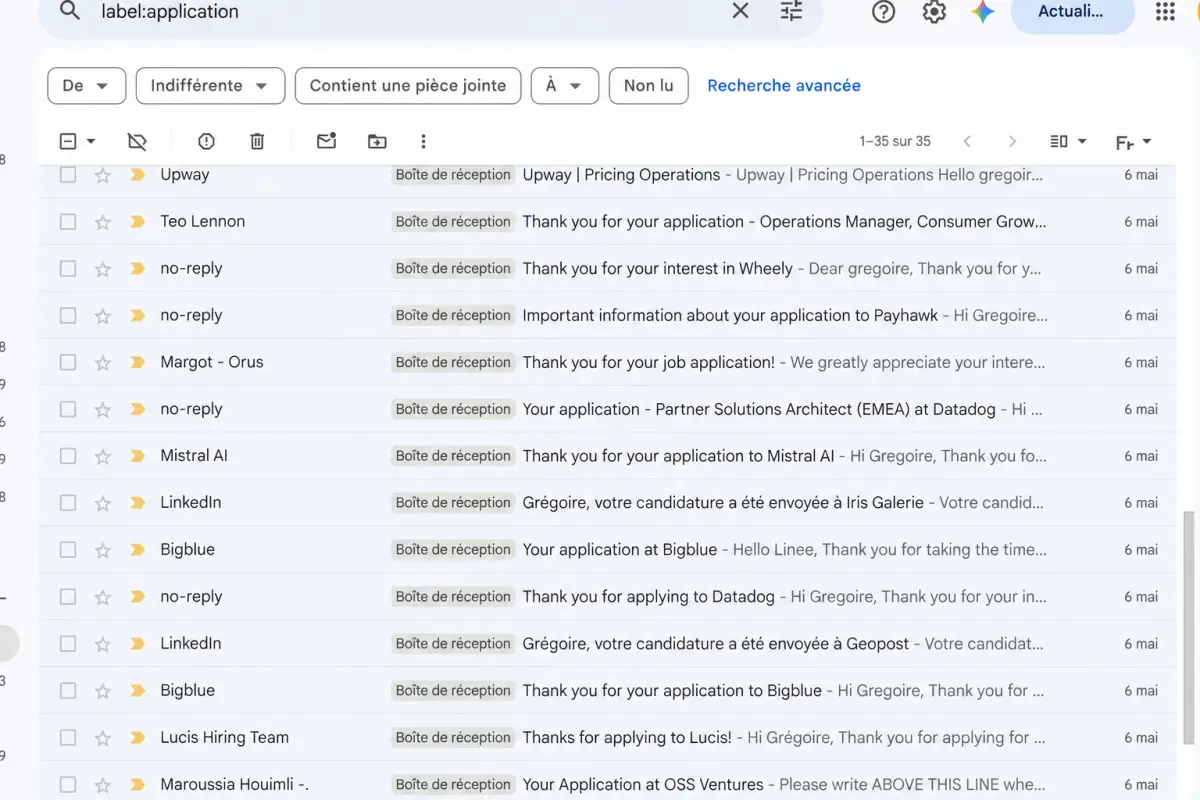1200x800 pixels.
Task: Report spam using exclamation icon
Action: (206, 142)
